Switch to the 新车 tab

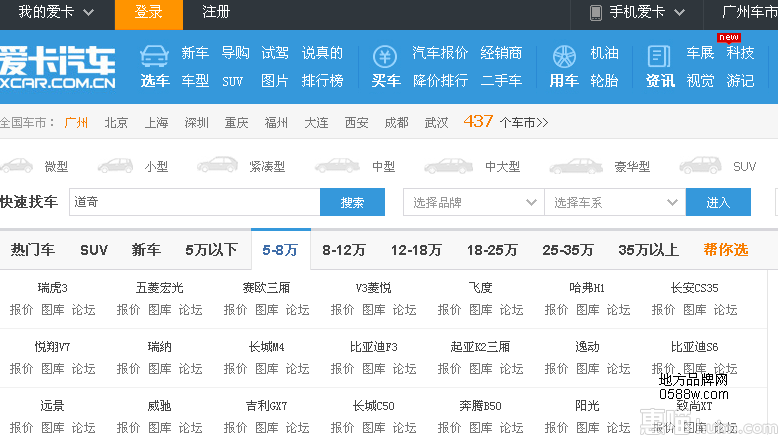[x=146, y=250]
